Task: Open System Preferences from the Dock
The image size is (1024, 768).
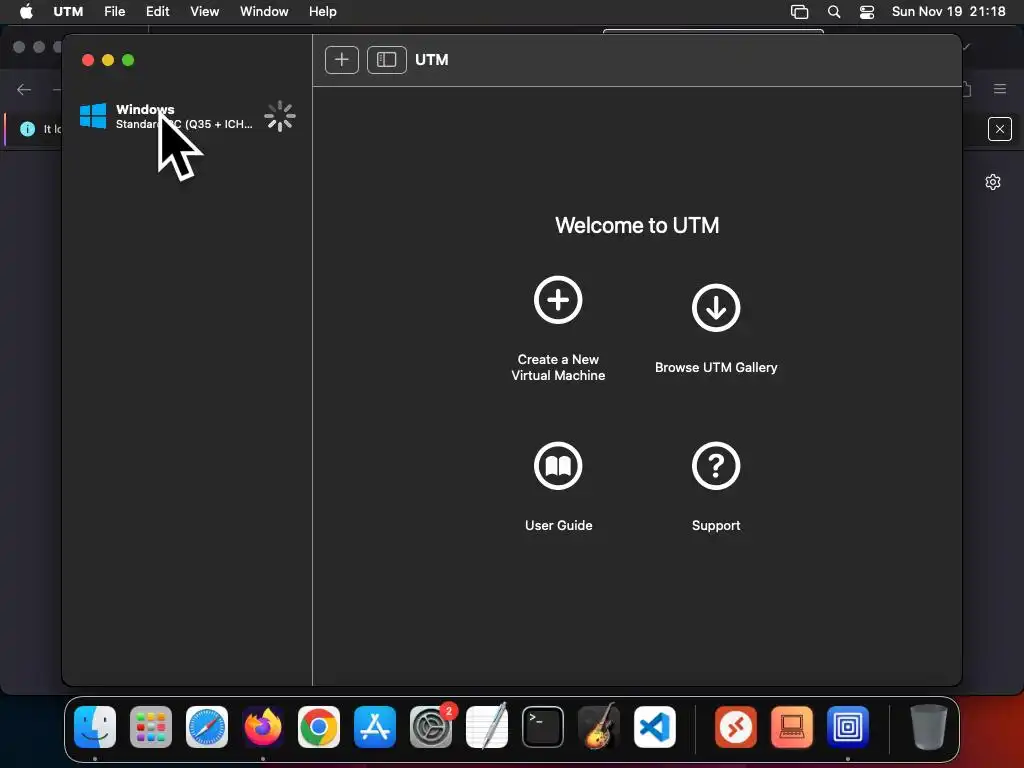Action: point(431,727)
